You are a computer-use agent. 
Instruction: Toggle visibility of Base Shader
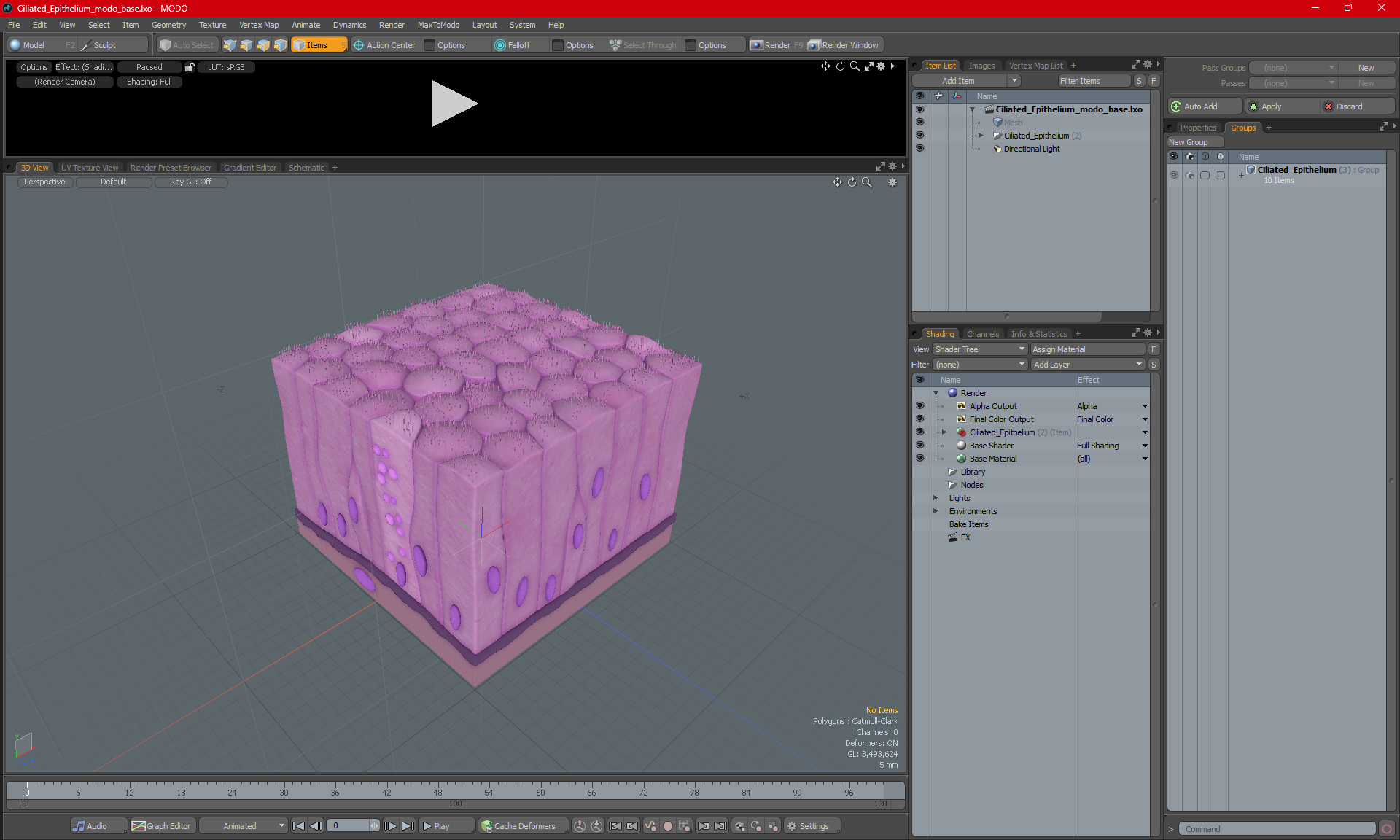(x=919, y=446)
